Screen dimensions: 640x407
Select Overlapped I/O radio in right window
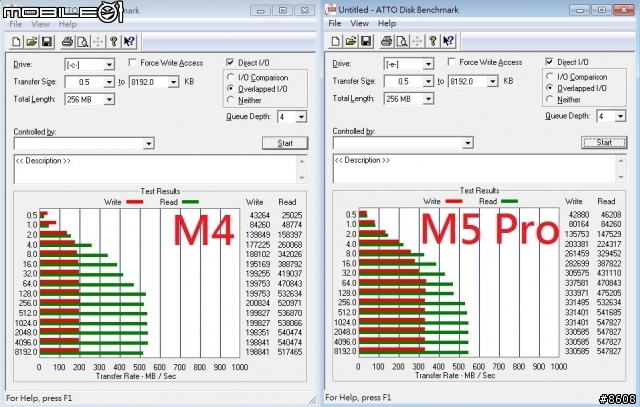click(x=550, y=88)
